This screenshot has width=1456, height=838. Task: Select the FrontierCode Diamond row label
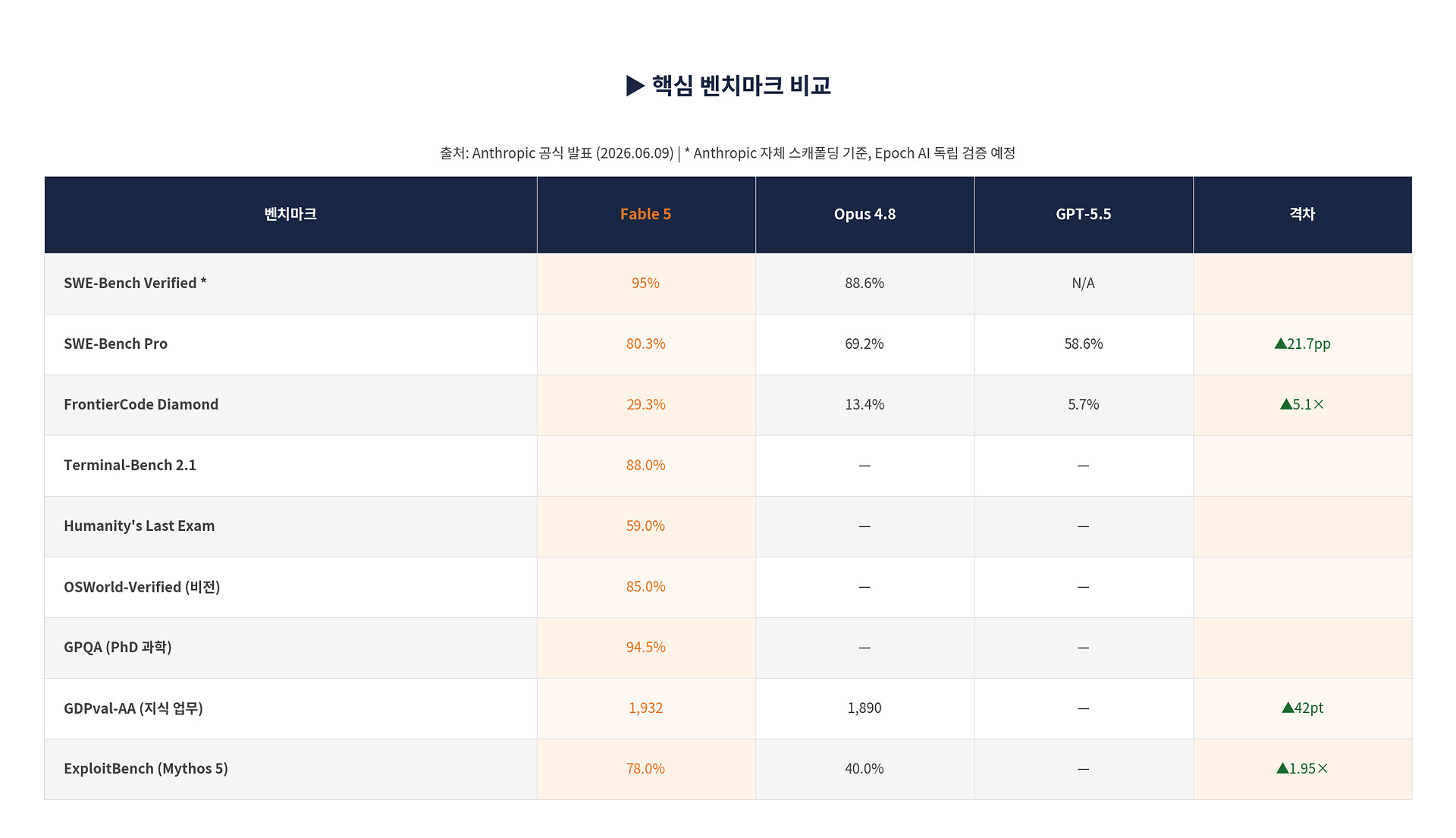coord(141,404)
